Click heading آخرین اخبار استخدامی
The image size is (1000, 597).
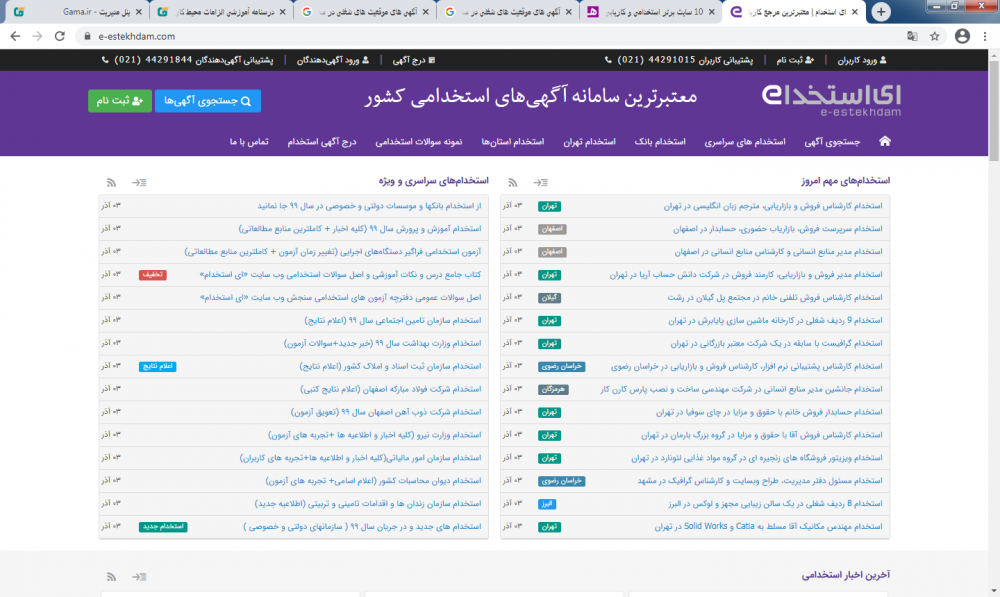[845, 575]
